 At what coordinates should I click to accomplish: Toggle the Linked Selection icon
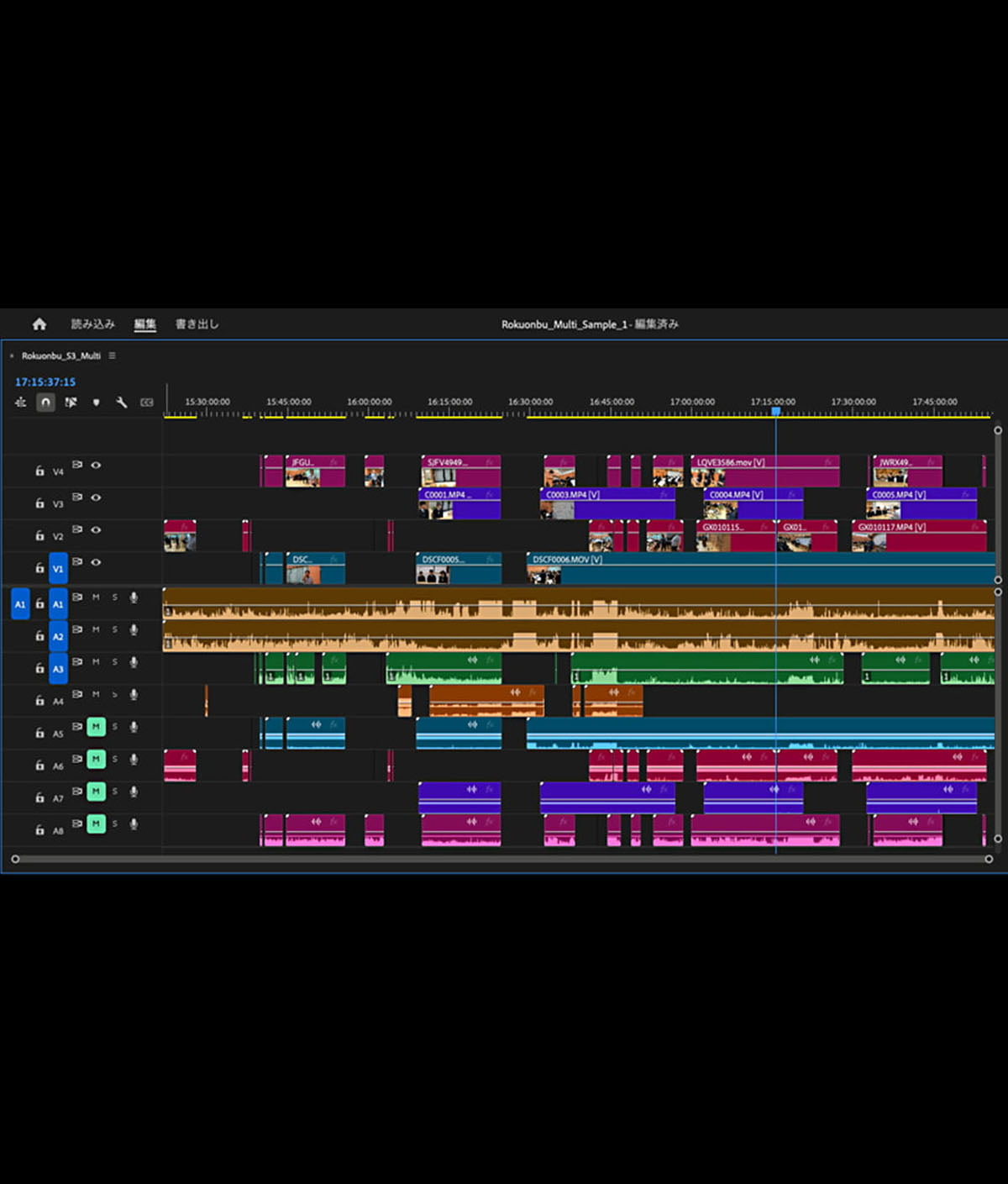pos(71,403)
